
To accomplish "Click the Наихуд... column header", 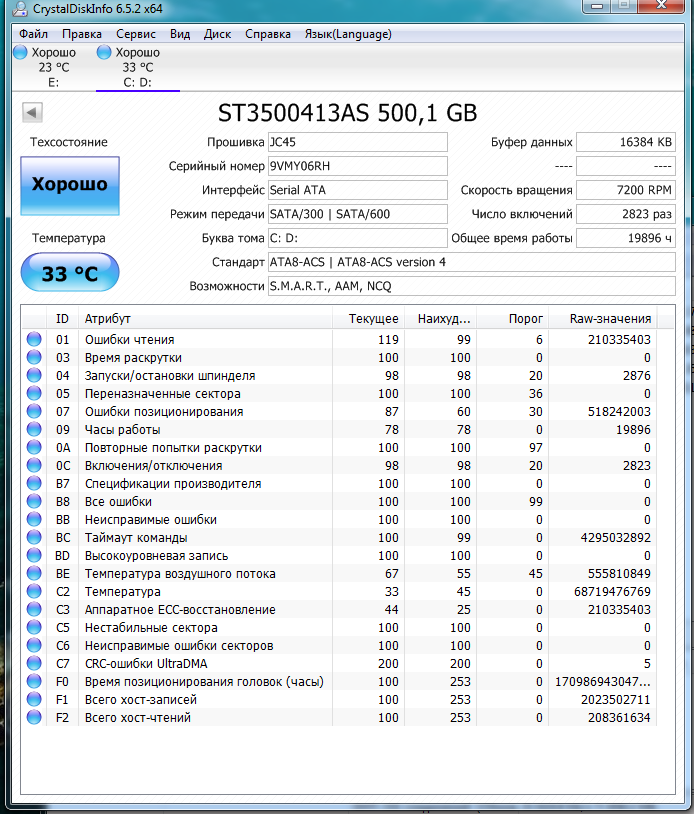I will pyautogui.click(x=440, y=319).
